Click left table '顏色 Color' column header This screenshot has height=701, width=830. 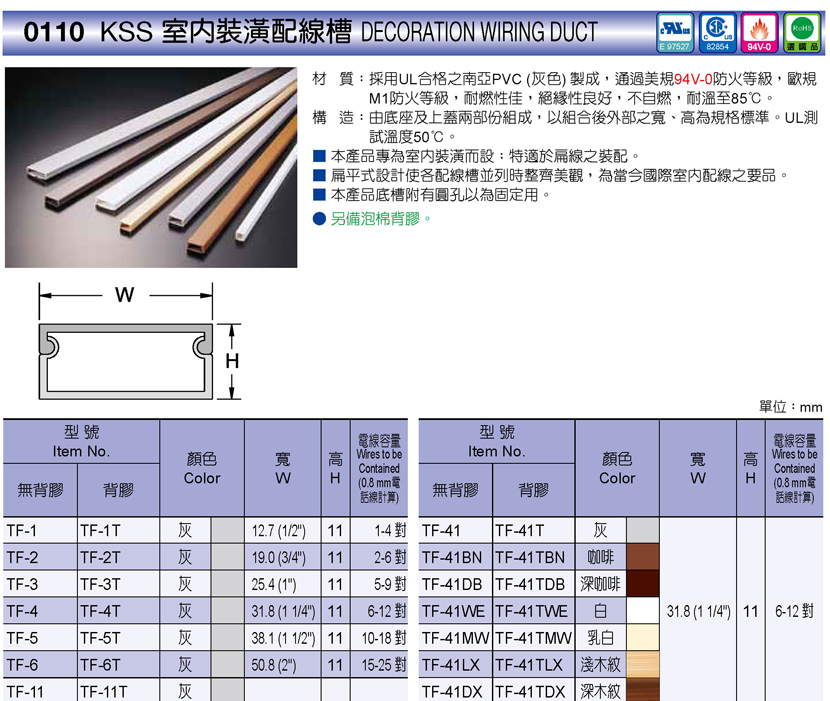(202, 469)
